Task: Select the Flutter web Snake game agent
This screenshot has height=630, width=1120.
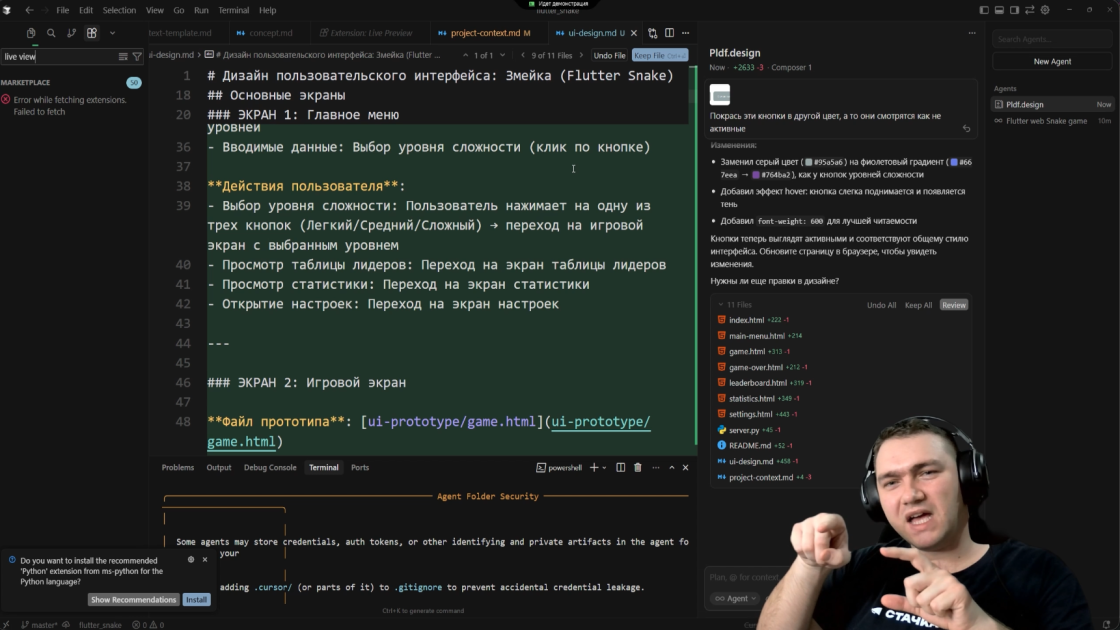Action: coord(1052,121)
